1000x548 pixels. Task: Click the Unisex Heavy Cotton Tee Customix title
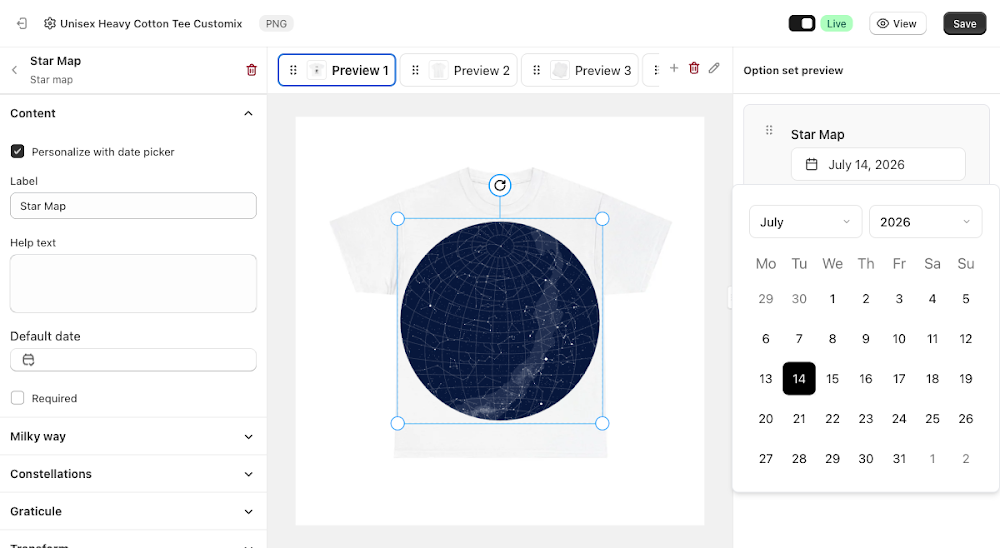pos(151,24)
